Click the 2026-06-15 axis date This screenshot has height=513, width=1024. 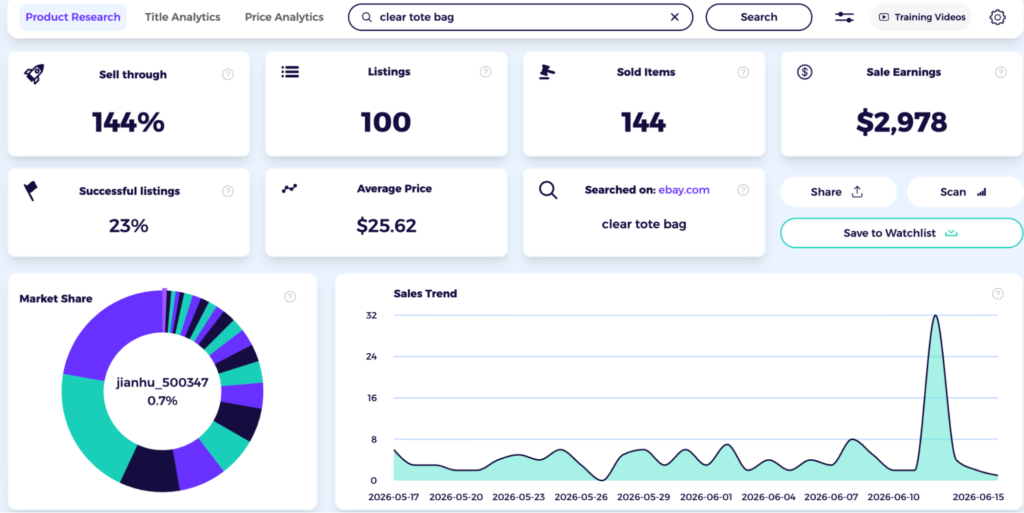tap(978, 497)
